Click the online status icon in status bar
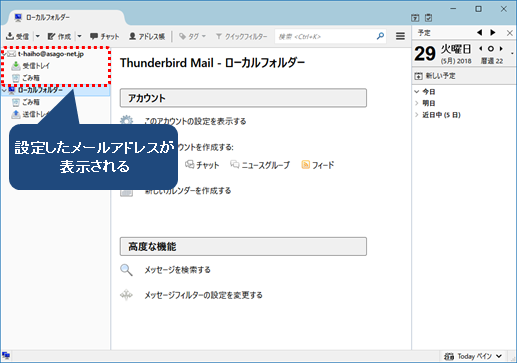The width and height of the screenshot is (517, 363). point(6,356)
